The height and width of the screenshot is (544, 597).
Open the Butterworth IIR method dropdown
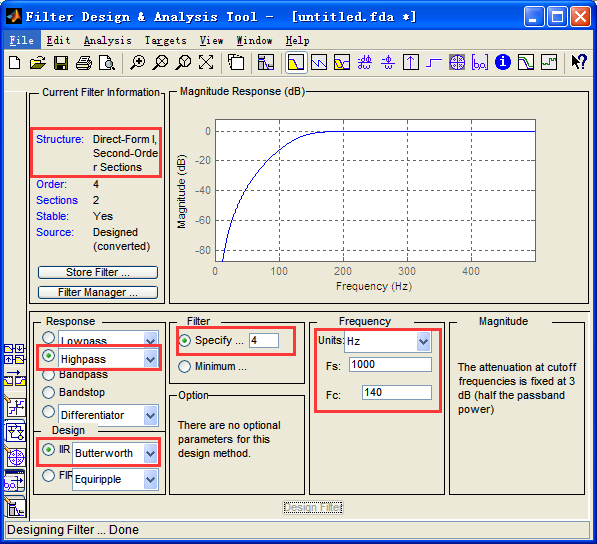click(151, 453)
